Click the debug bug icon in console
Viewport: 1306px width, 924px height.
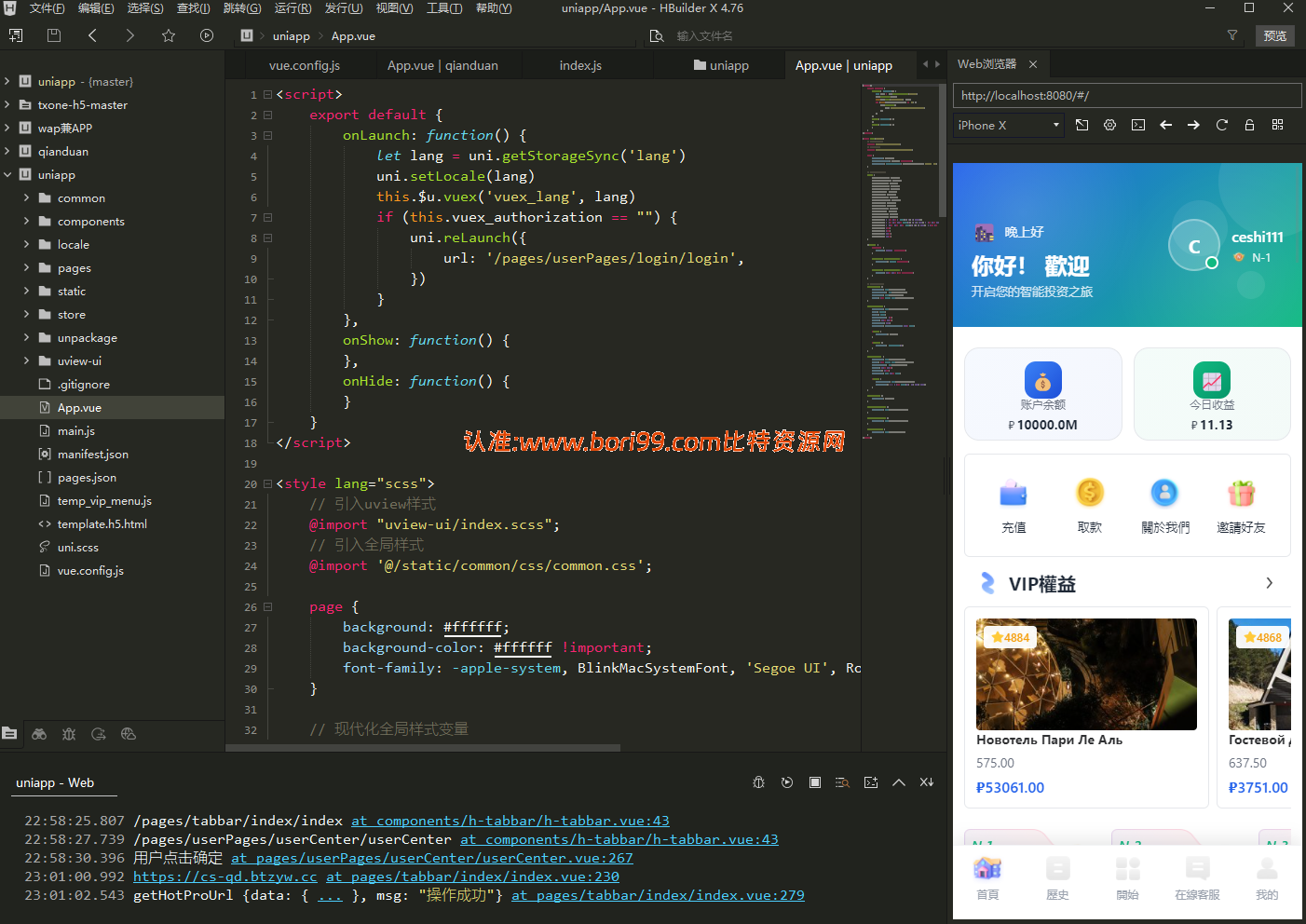point(758,782)
